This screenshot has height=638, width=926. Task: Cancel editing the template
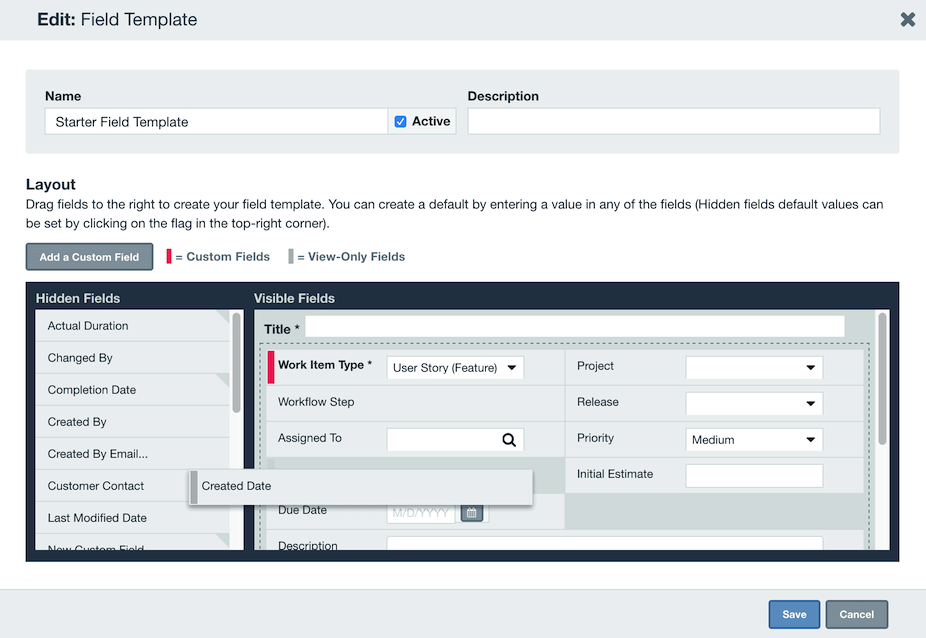tap(856, 614)
